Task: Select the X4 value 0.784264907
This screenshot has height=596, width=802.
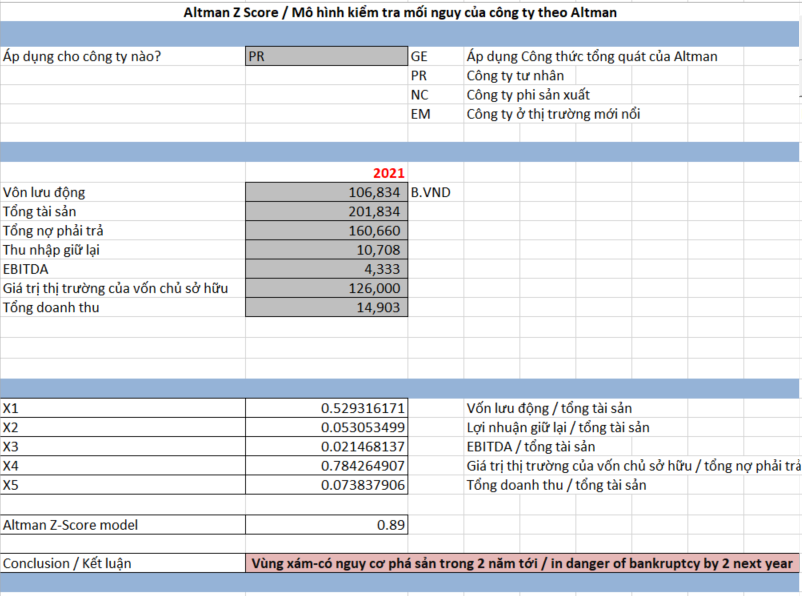Action: pyautogui.click(x=326, y=466)
